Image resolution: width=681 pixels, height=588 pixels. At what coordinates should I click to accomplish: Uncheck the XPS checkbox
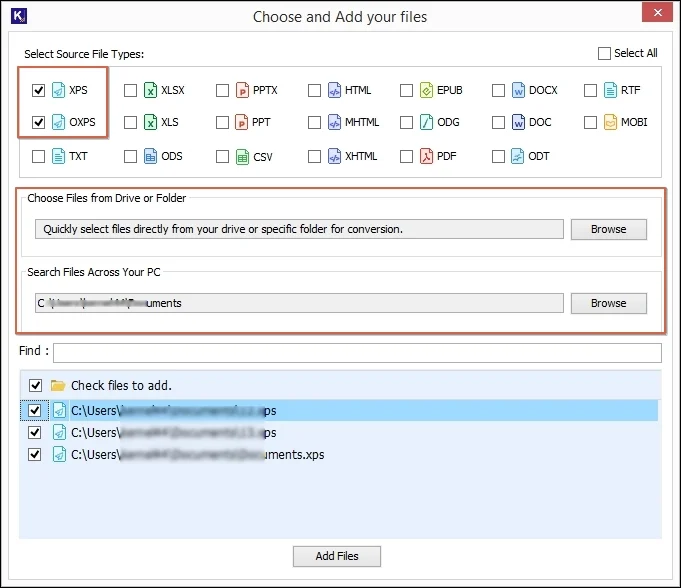pos(38,90)
